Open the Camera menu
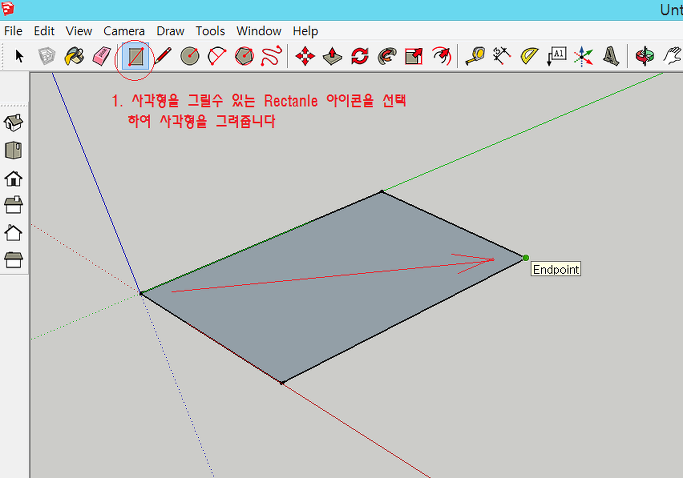This screenshot has height=478, width=683. (x=124, y=31)
